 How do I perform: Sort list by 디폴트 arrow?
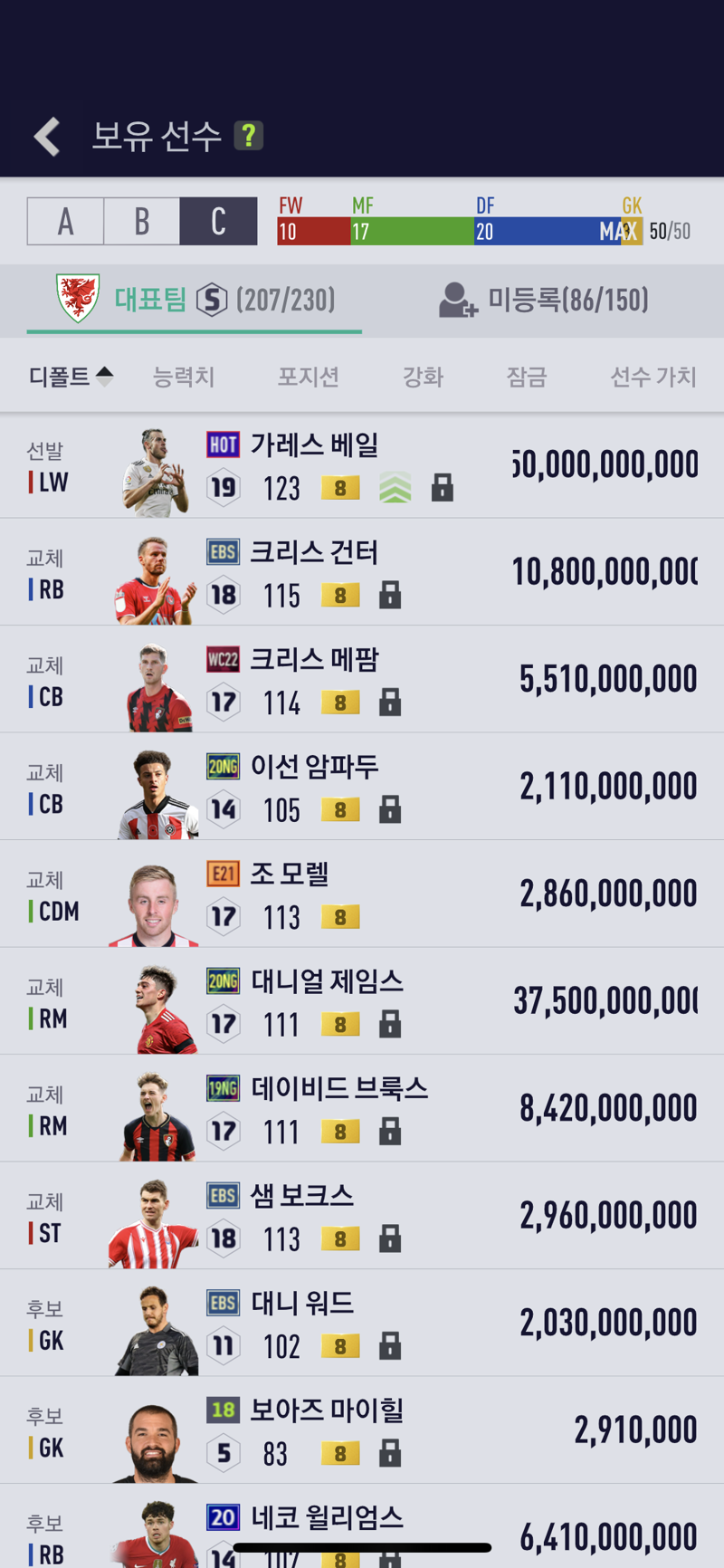pyautogui.click(x=104, y=376)
